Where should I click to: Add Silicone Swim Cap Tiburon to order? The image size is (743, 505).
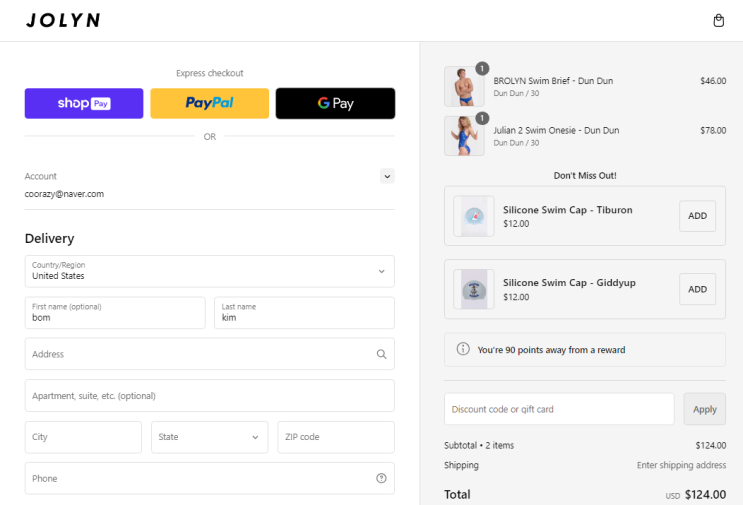click(698, 216)
